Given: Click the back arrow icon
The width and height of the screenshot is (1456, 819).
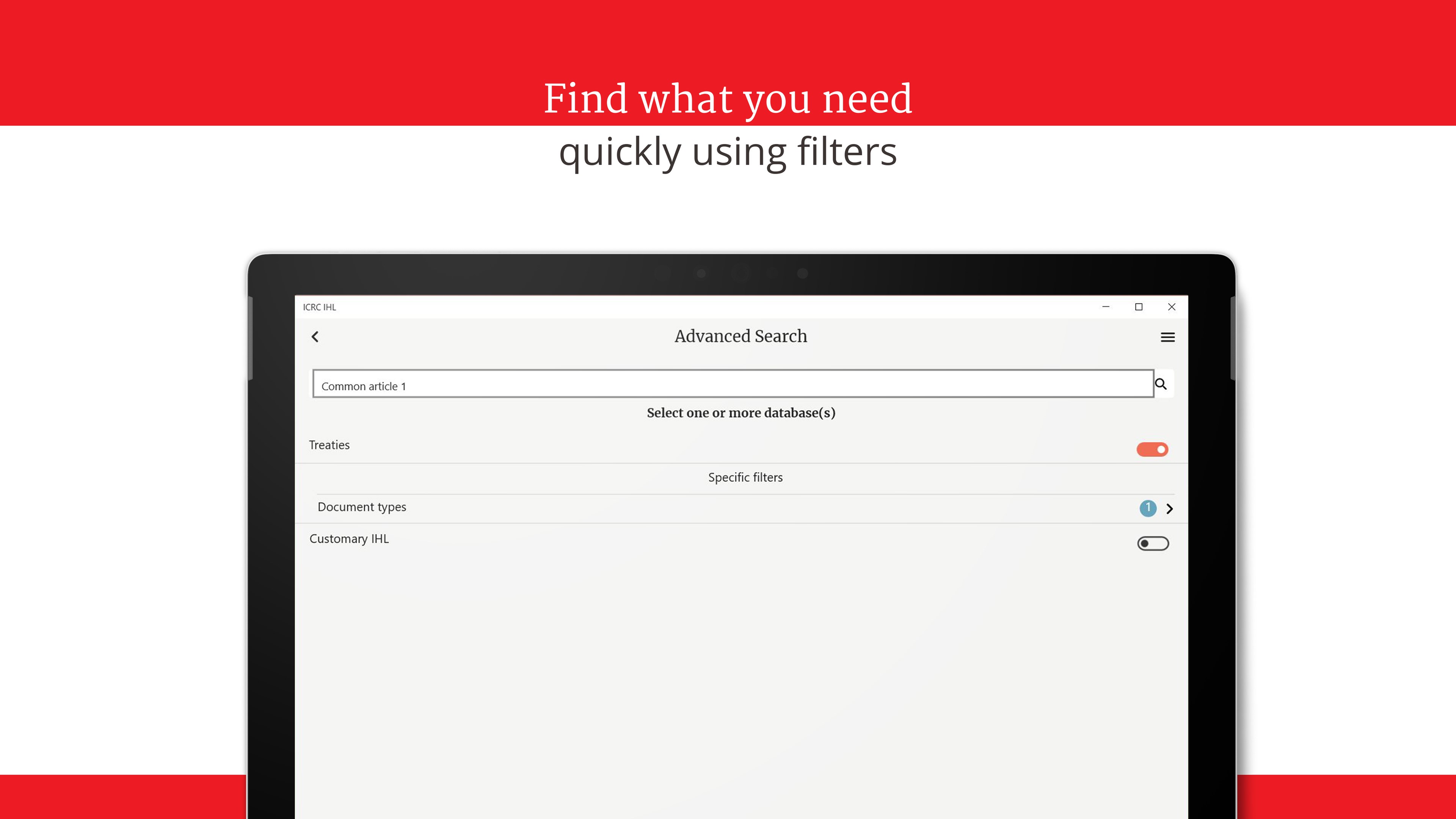Looking at the screenshot, I should pos(315,337).
